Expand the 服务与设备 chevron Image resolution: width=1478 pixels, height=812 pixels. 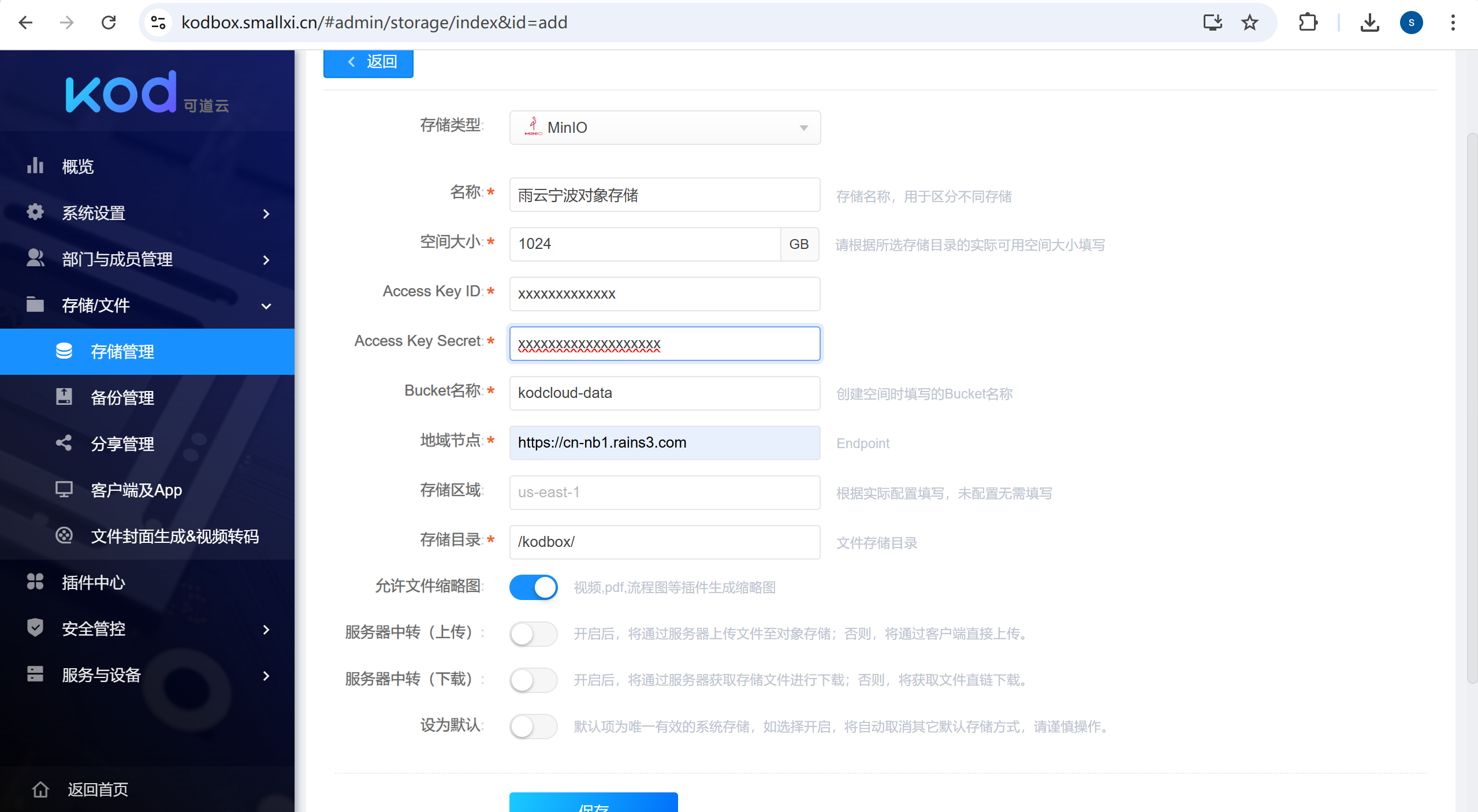266,676
